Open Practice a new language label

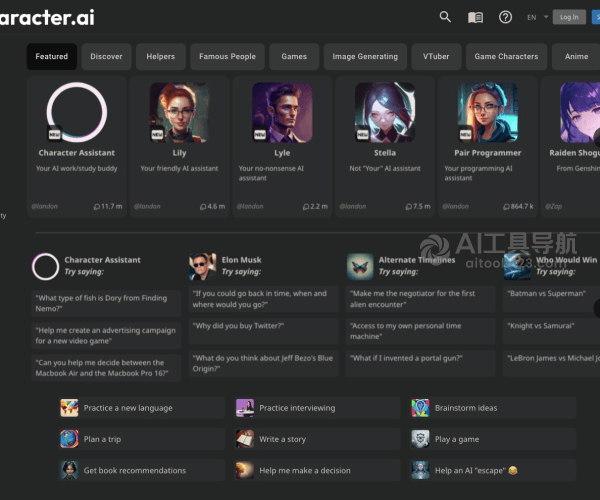(128, 408)
